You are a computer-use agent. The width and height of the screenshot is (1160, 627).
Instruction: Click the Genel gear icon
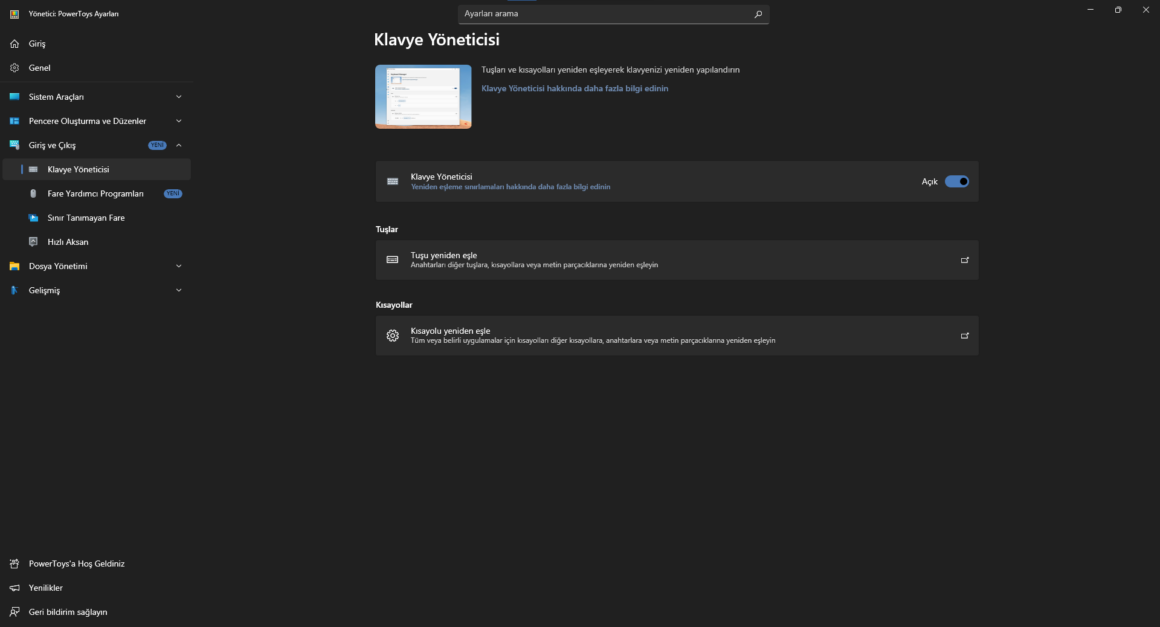coord(14,68)
